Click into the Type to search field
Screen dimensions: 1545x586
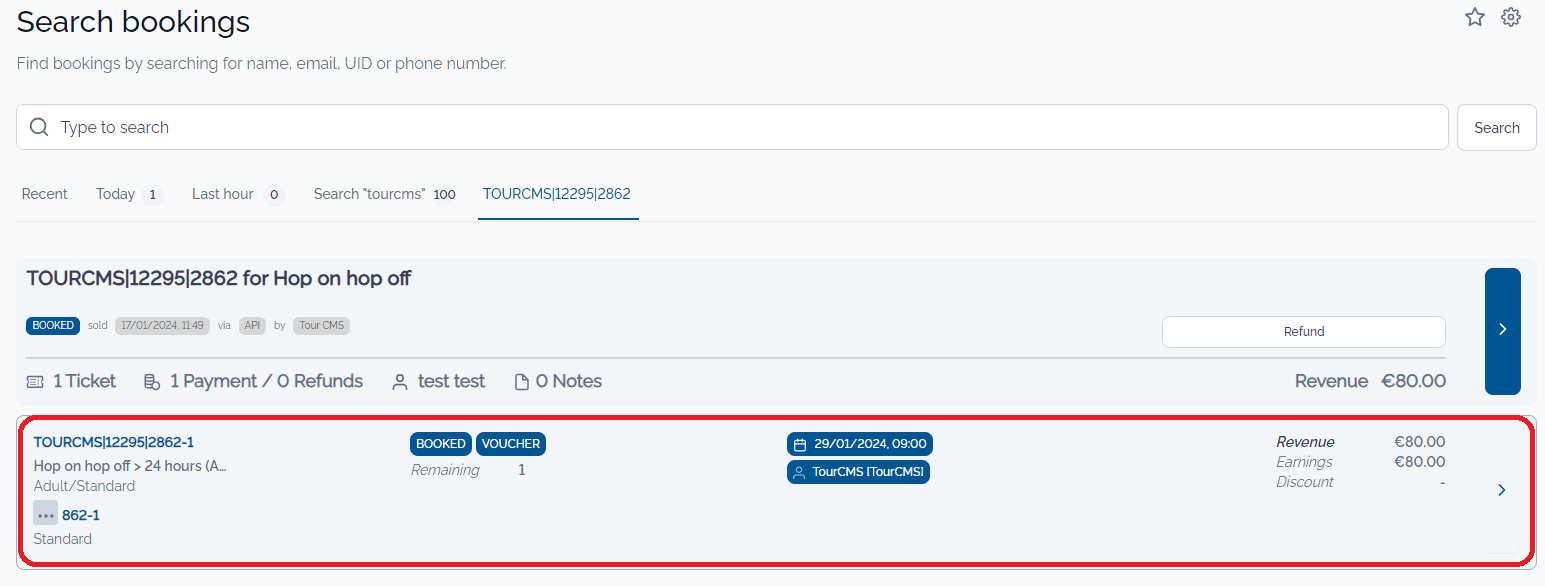pos(740,127)
